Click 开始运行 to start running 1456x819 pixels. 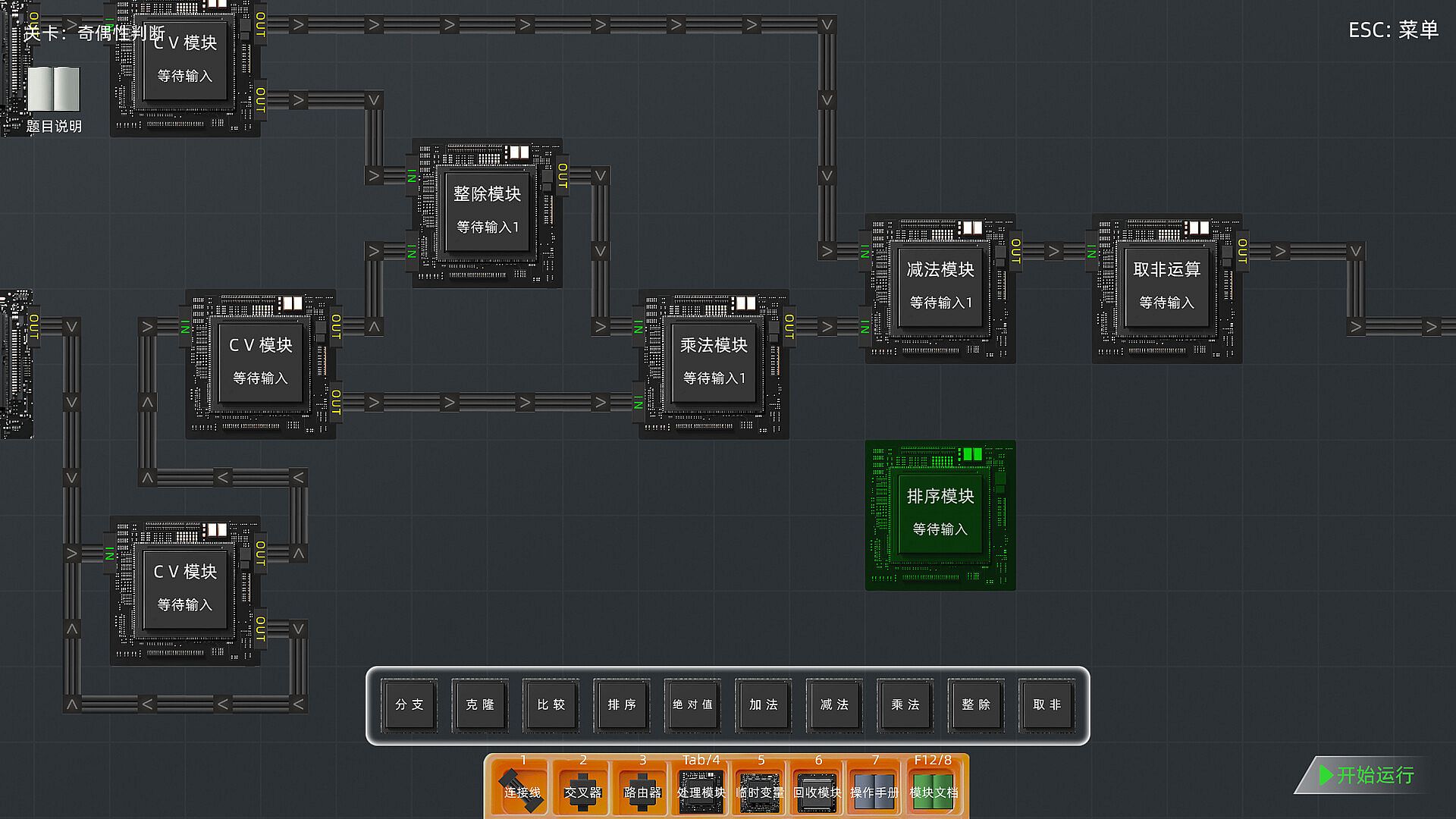coord(1367,775)
